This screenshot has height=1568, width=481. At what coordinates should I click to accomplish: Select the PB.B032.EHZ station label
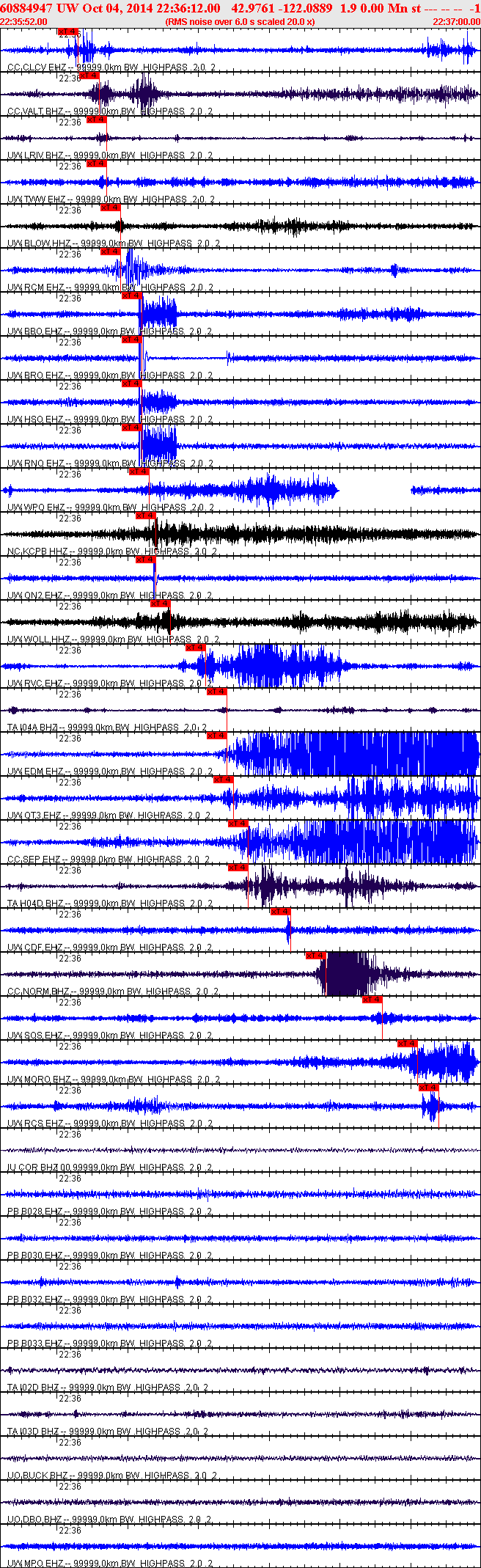pos(111,1300)
